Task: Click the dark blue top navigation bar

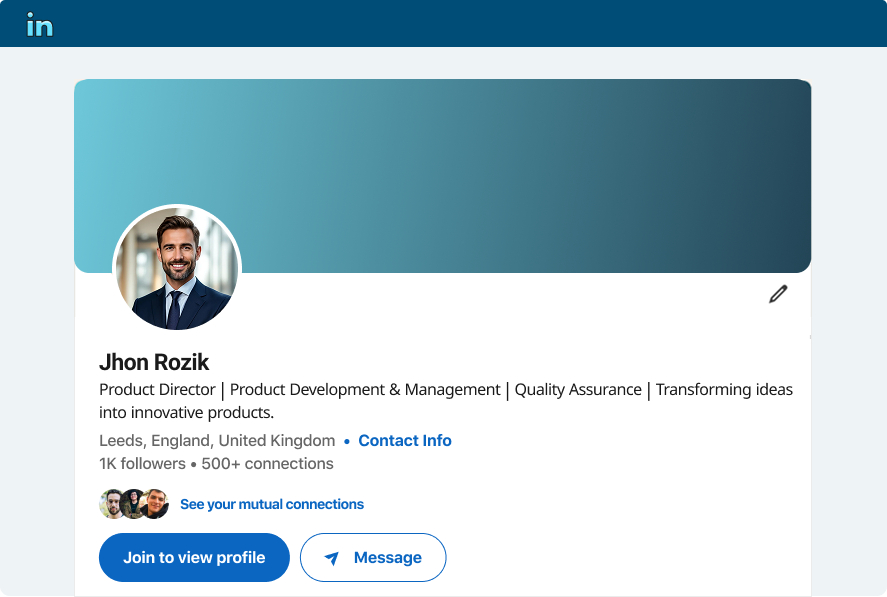Action: coord(444,23)
